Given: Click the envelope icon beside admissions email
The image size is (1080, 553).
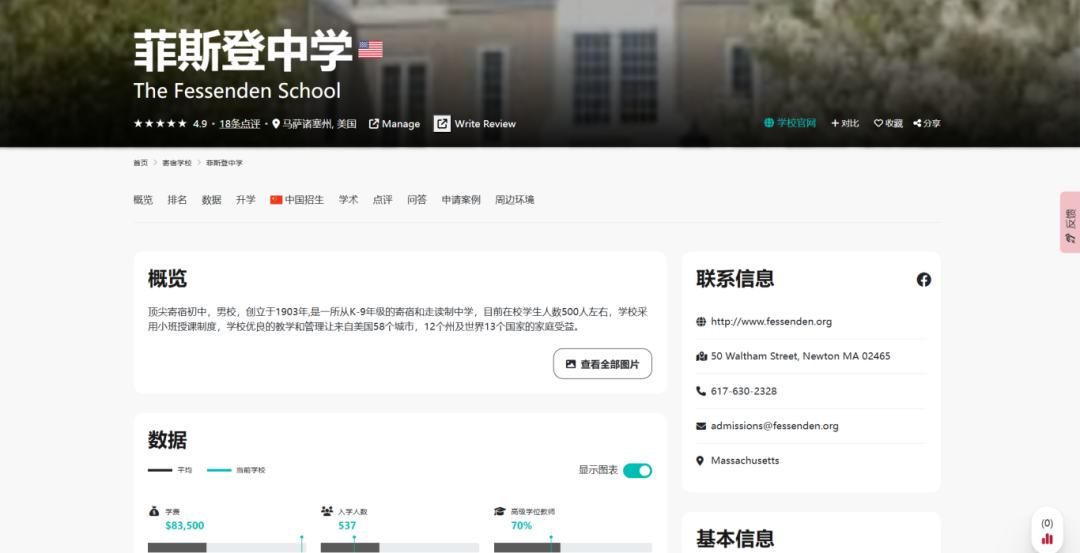Looking at the screenshot, I should (701, 426).
